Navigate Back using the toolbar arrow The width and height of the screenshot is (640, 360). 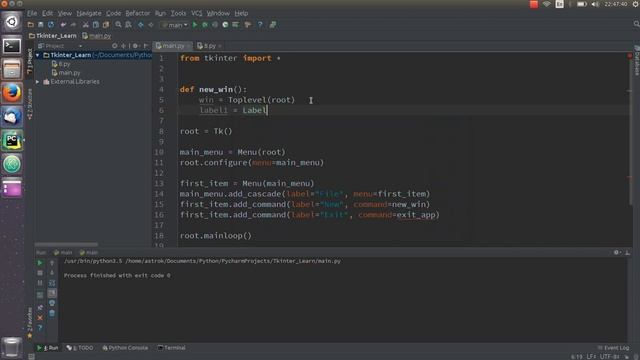tap(141, 25)
